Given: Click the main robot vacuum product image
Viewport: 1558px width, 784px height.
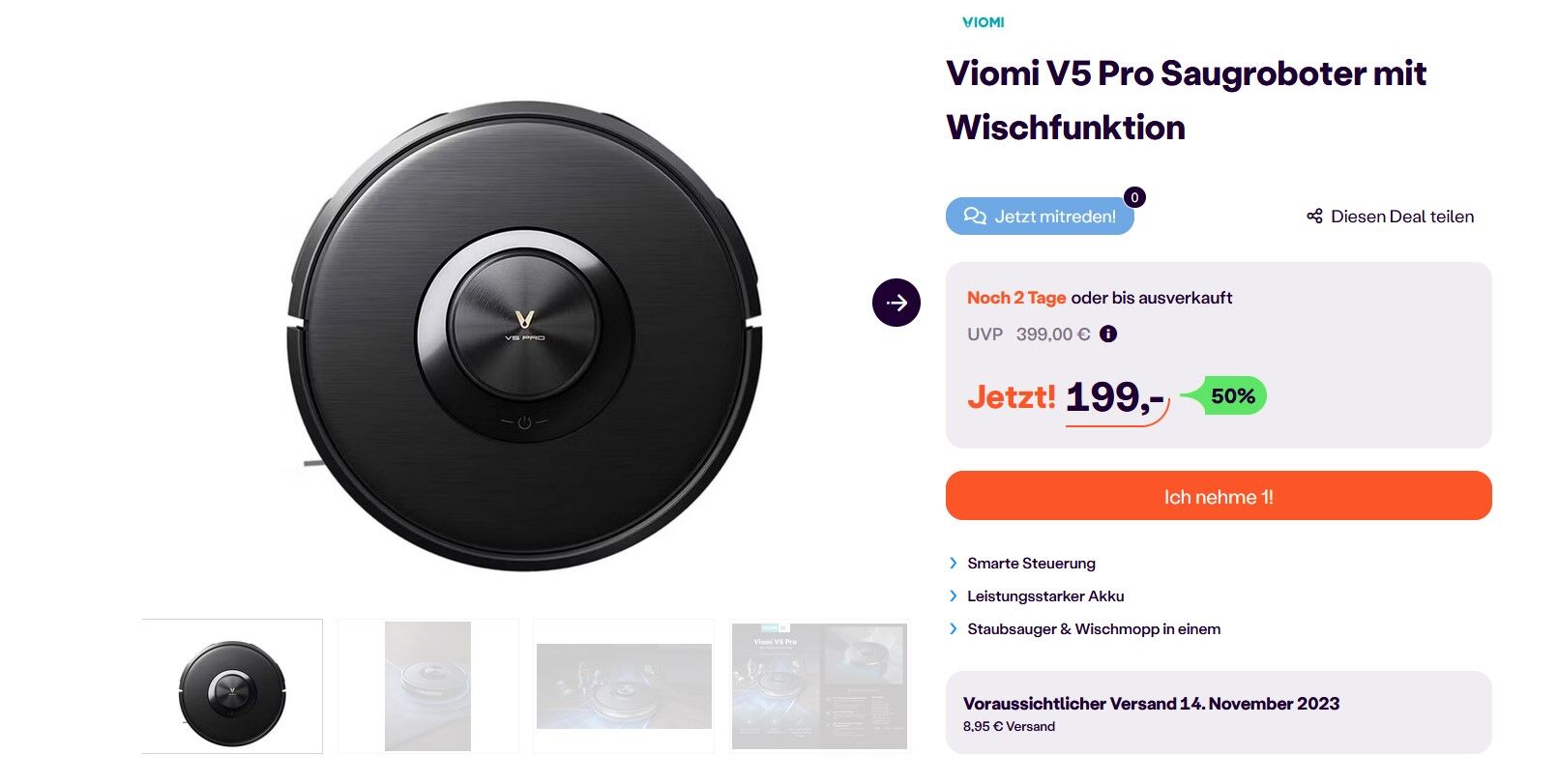Looking at the screenshot, I should (x=523, y=336).
